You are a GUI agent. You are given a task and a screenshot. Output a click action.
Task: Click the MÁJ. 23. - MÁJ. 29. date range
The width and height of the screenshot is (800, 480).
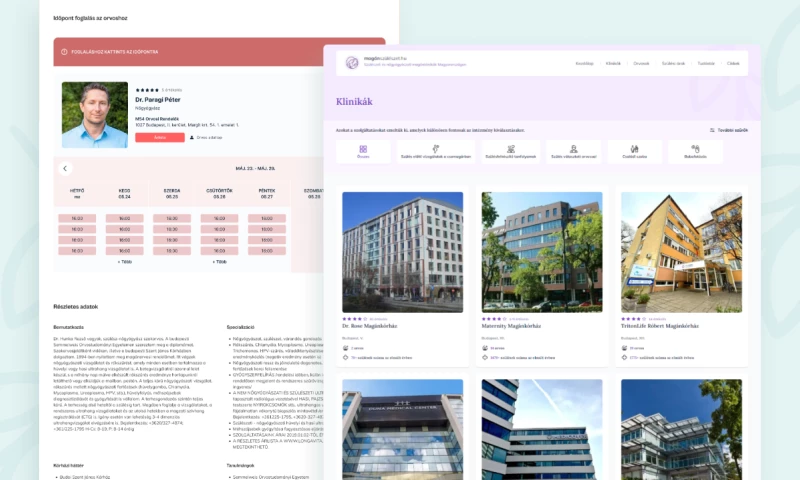coord(255,168)
